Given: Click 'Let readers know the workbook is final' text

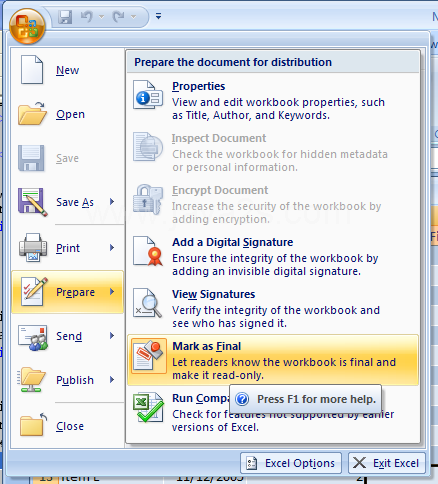Looking at the screenshot, I should pos(284,369).
